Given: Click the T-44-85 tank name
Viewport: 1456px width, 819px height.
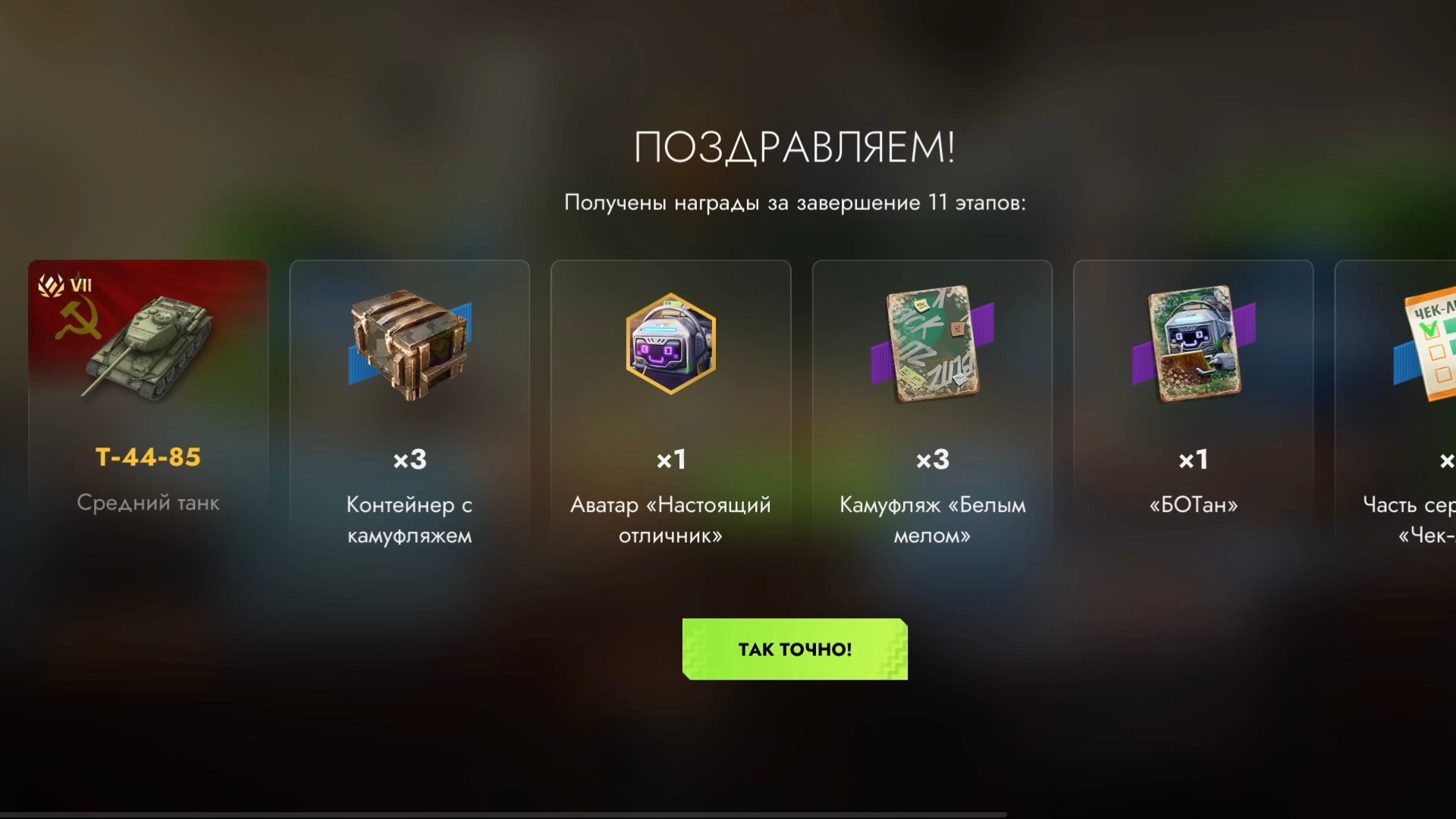Looking at the screenshot, I should click(x=148, y=457).
